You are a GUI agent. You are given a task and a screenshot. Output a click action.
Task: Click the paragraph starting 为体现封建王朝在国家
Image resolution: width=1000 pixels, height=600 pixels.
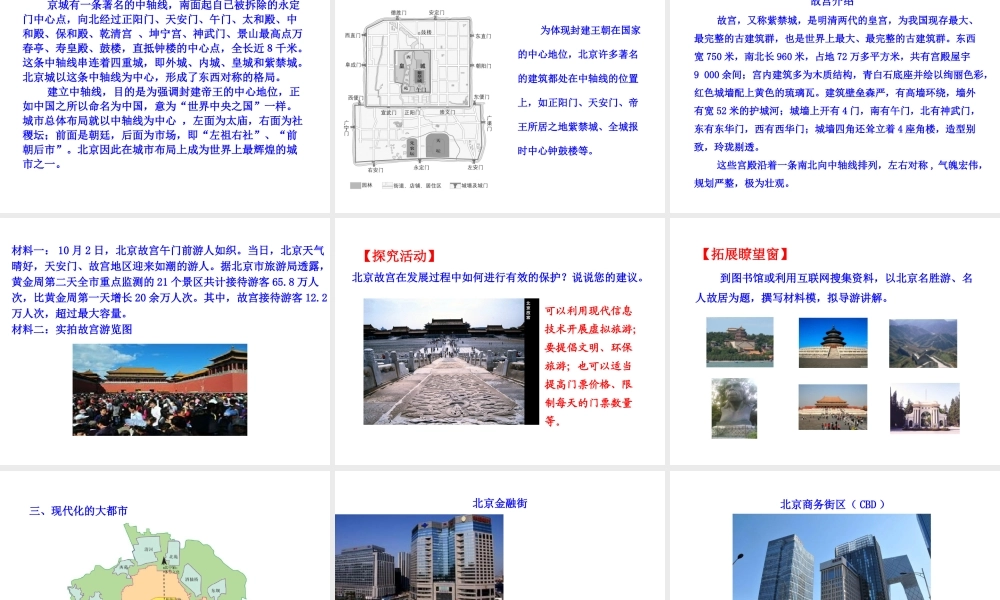(579, 91)
